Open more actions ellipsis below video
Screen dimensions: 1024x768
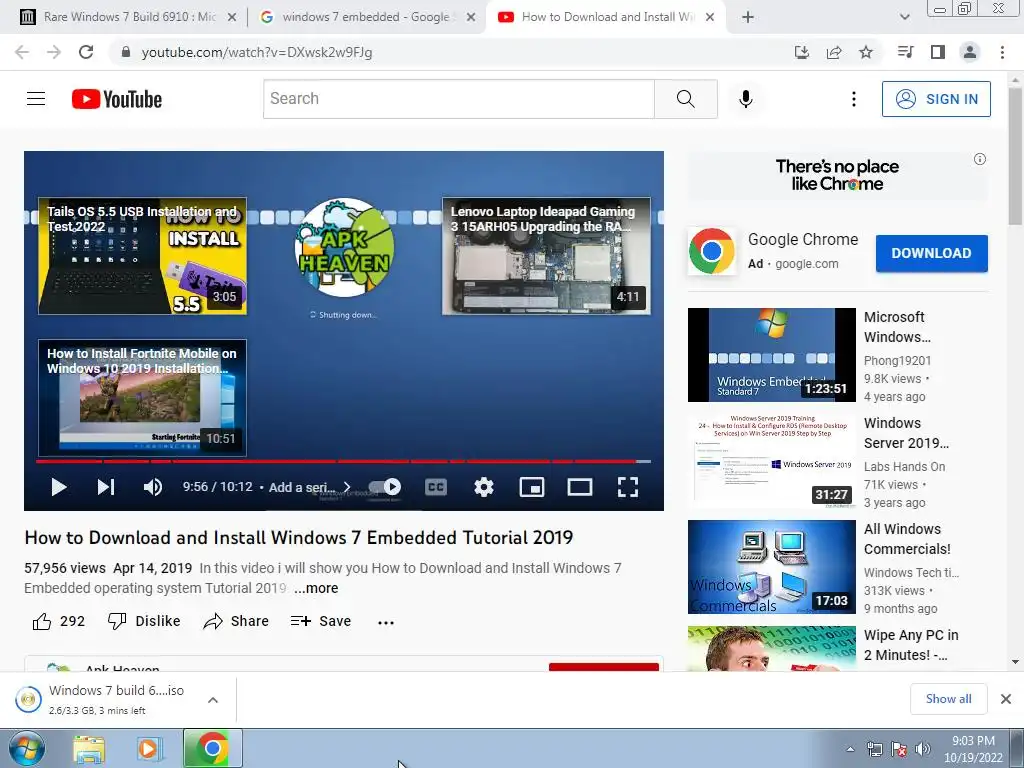tap(386, 622)
